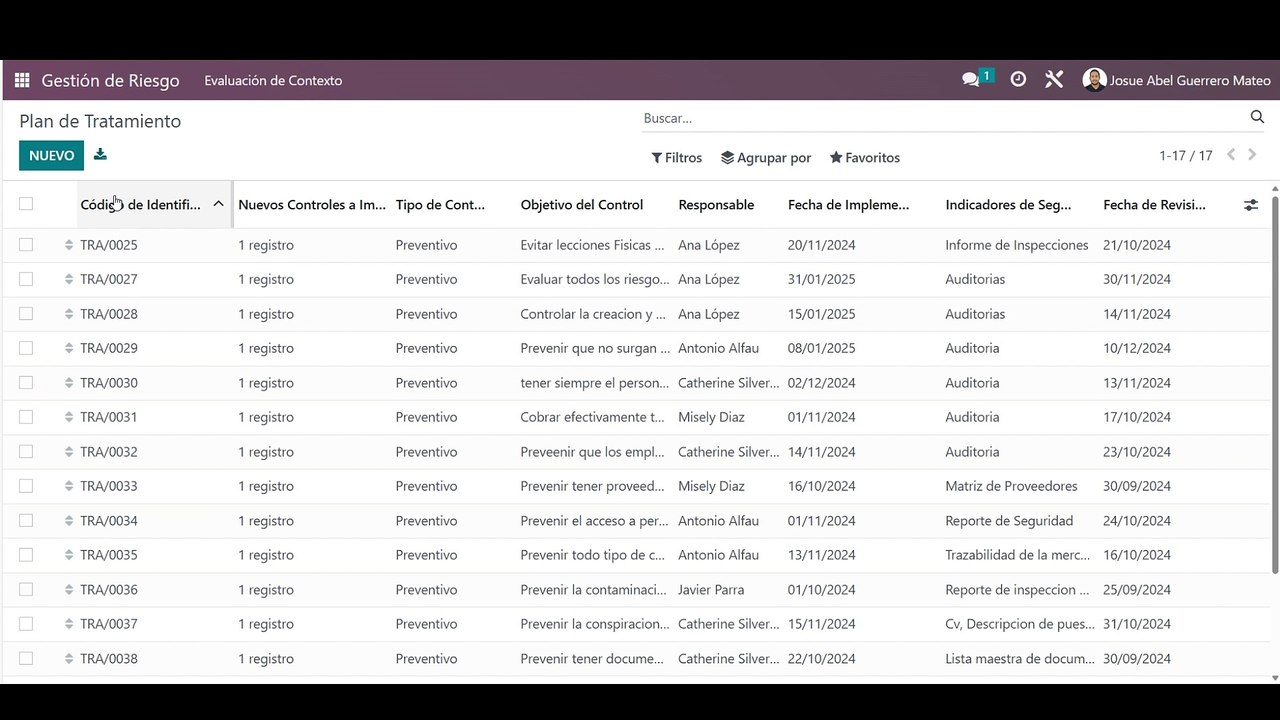Check the box for row TRA/0035
Screen dimensions: 1280x720
point(26,555)
